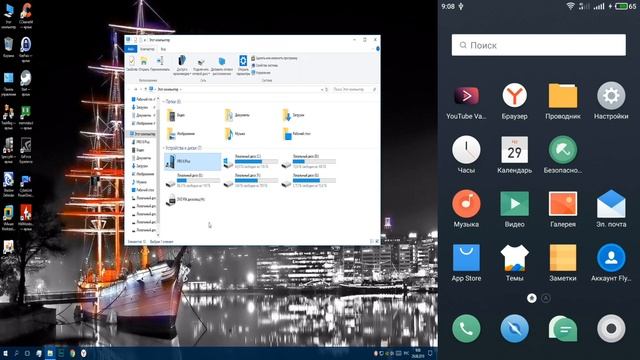The height and width of the screenshot is (360, 640).
Task: Open the Проводник file manager app
Action: coord(563,96)
